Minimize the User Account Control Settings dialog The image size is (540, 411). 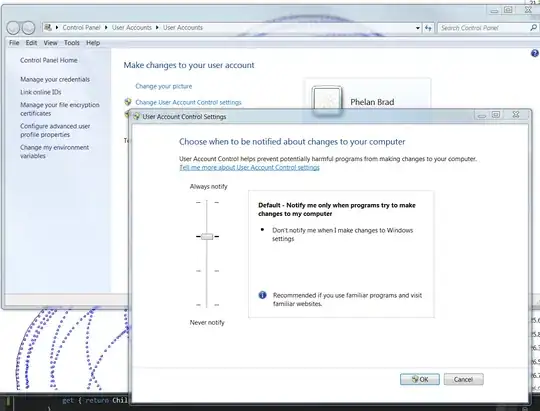[x=482, y=115]
